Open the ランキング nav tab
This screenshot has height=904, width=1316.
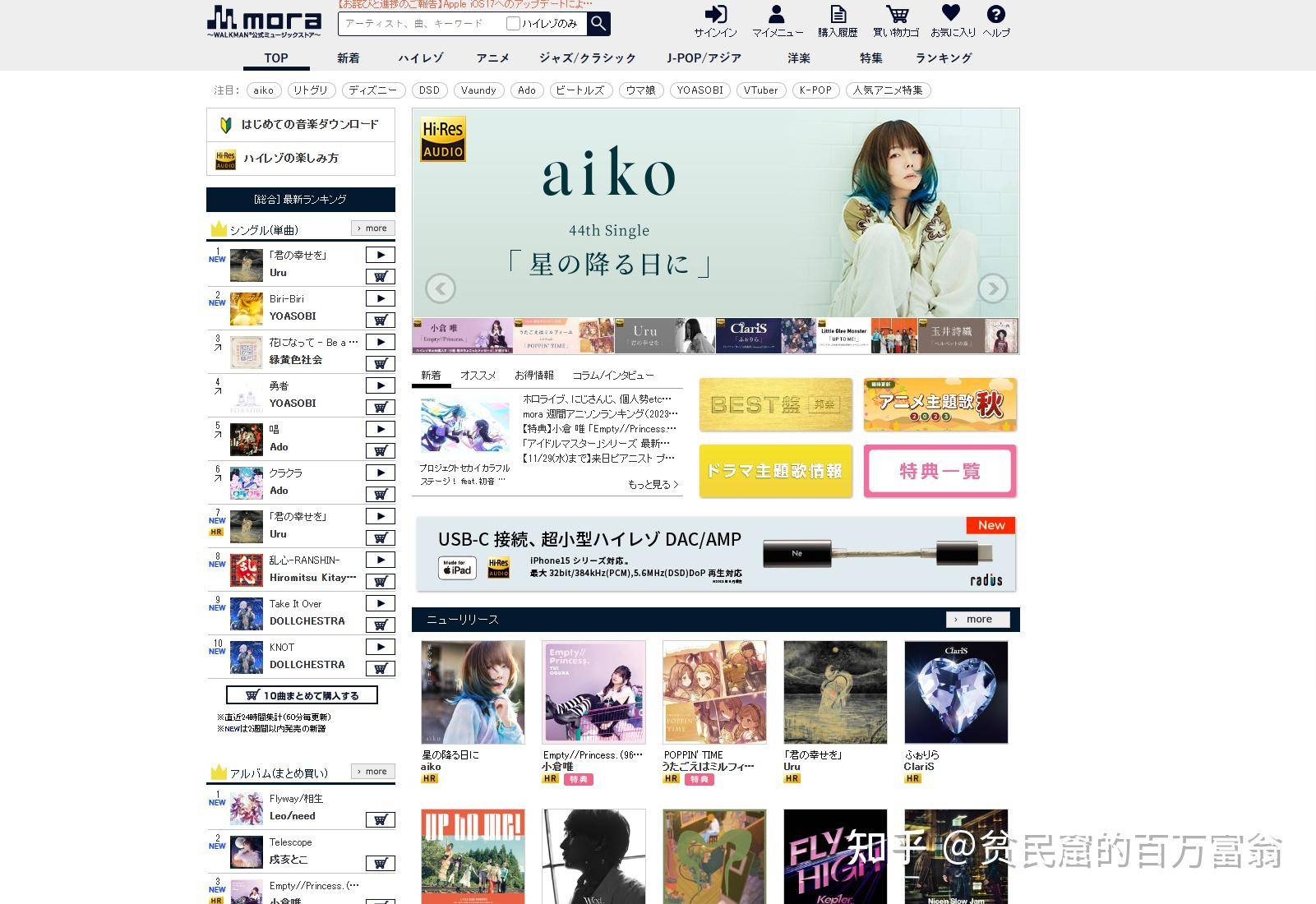coord(944,58)
